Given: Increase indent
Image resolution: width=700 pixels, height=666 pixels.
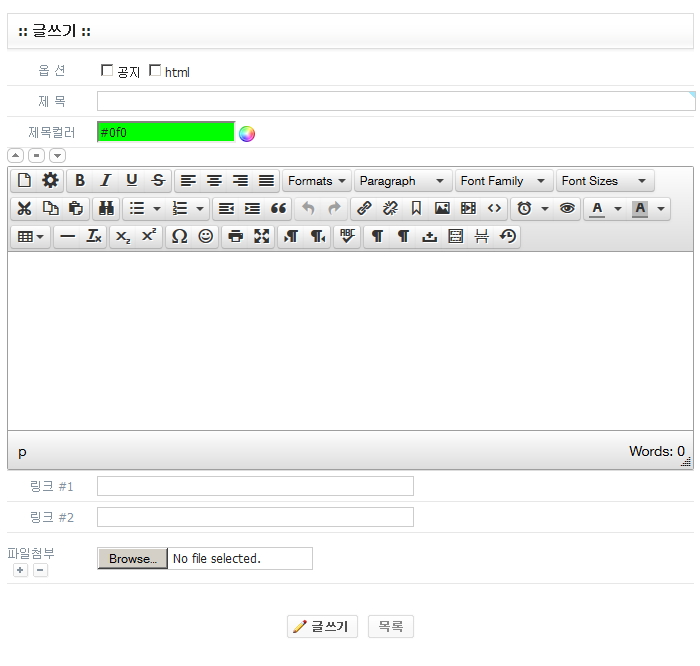Looking at the screenshot, I should pos(252,208).
